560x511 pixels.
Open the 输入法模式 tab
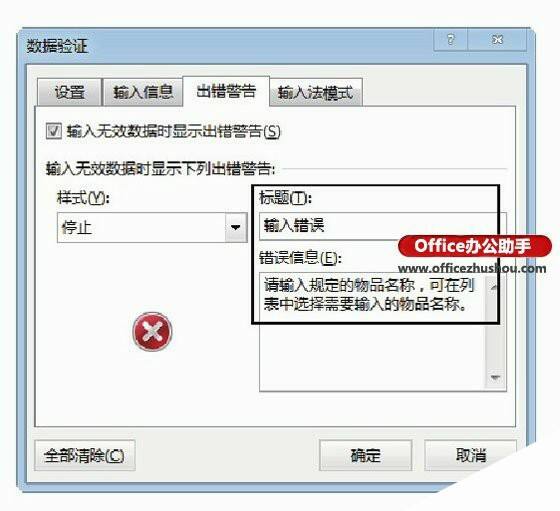pos(316,92)
